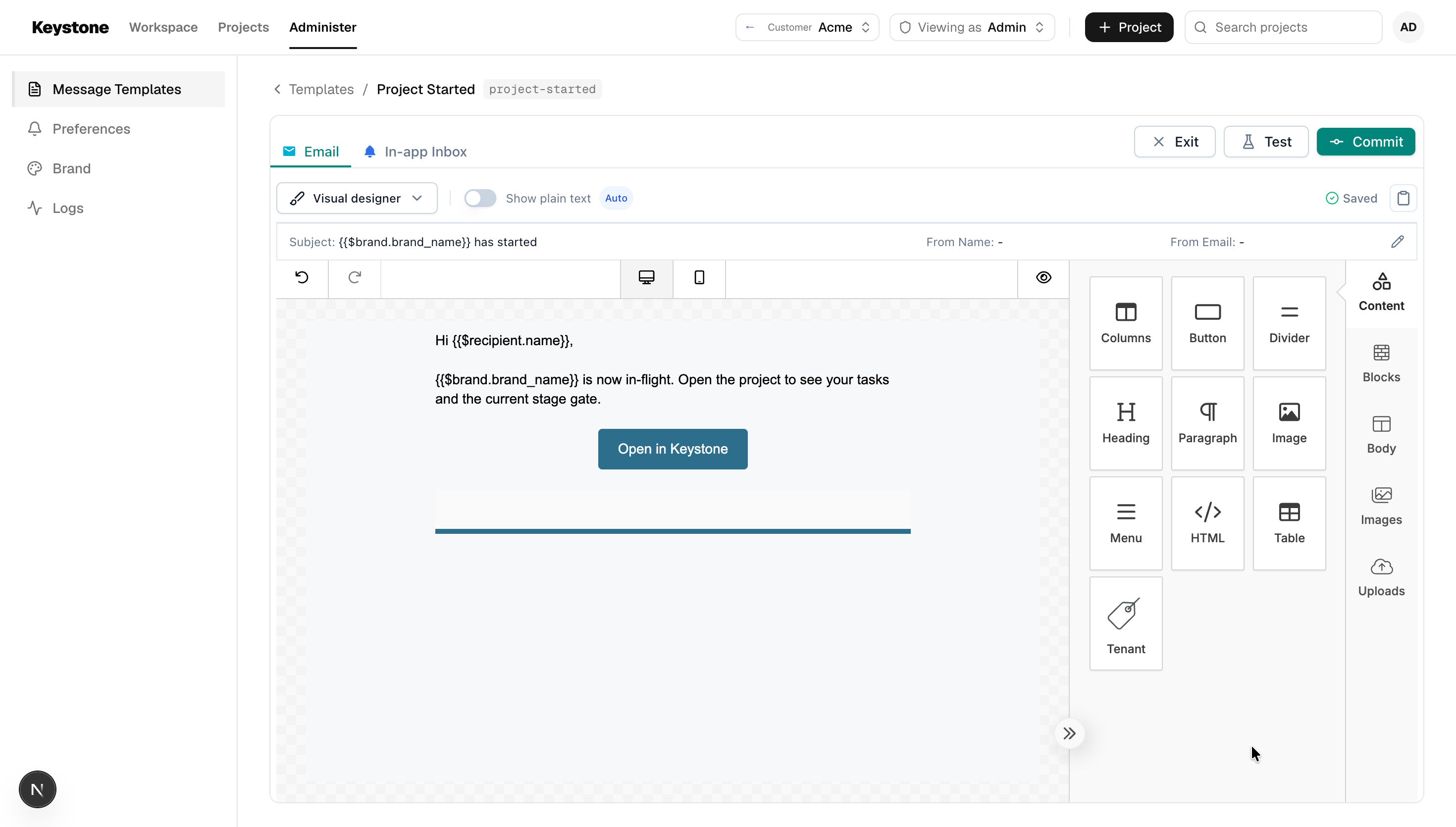Toggle Show plain text switch
1456x827 pixels.
point(480,198)
